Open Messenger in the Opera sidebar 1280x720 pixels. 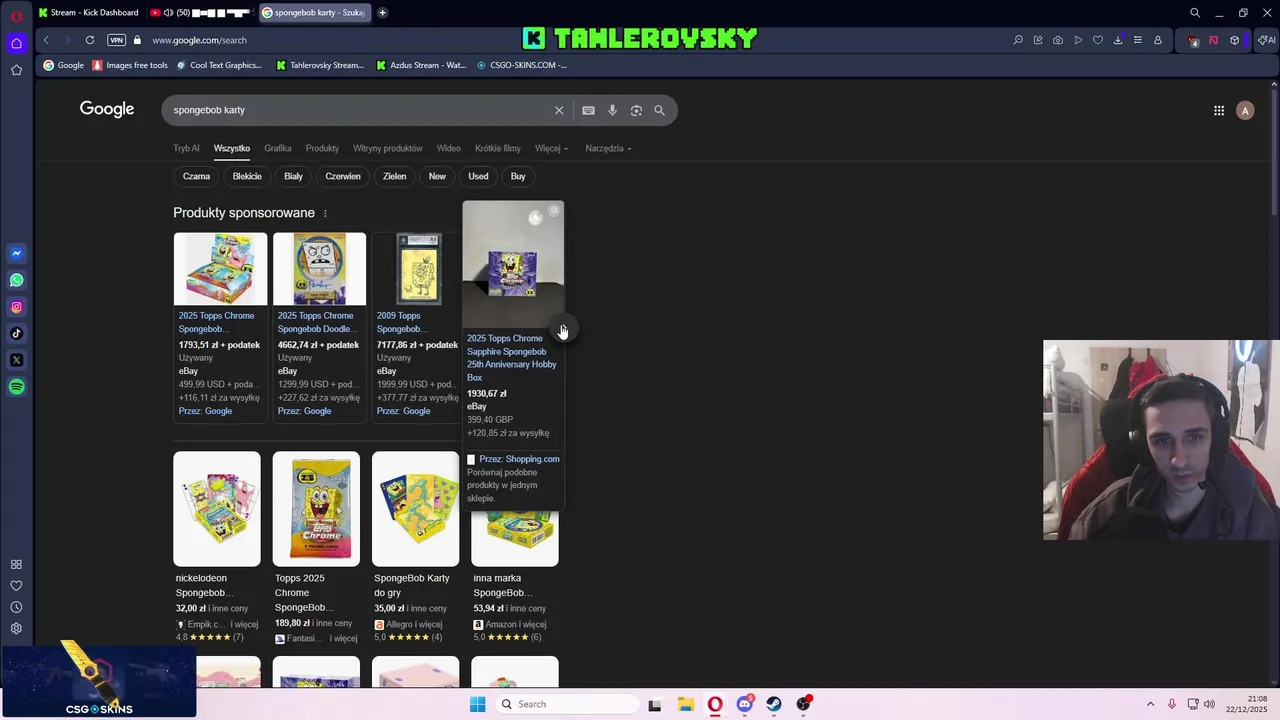point(16,253)
